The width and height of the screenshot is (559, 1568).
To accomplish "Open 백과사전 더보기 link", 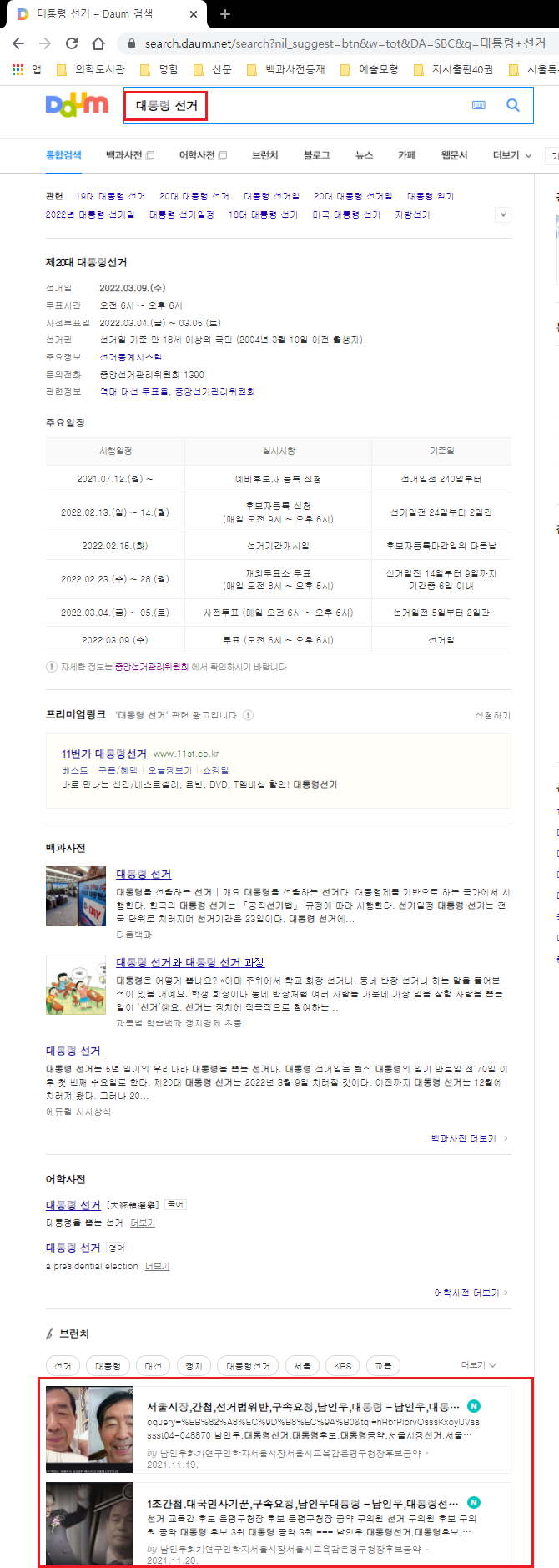I will 470,1138.
